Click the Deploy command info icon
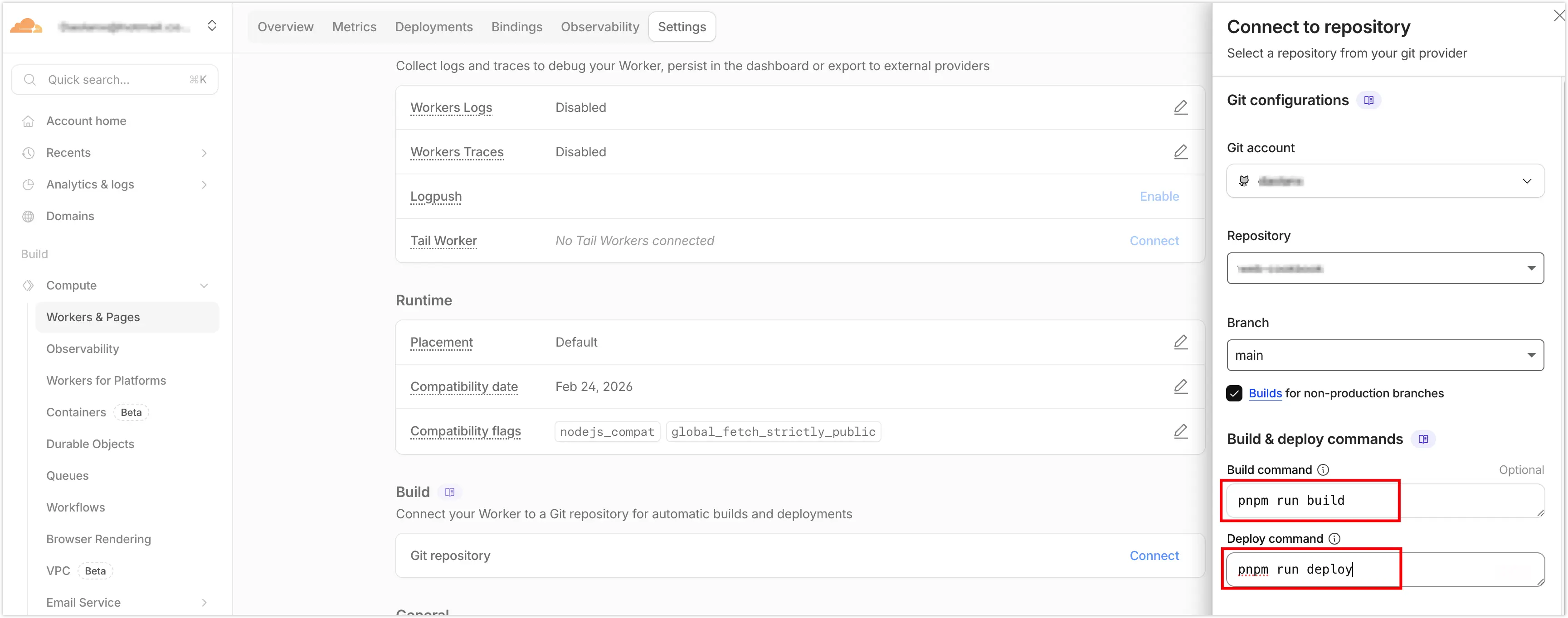 (x=1334, y=538)
